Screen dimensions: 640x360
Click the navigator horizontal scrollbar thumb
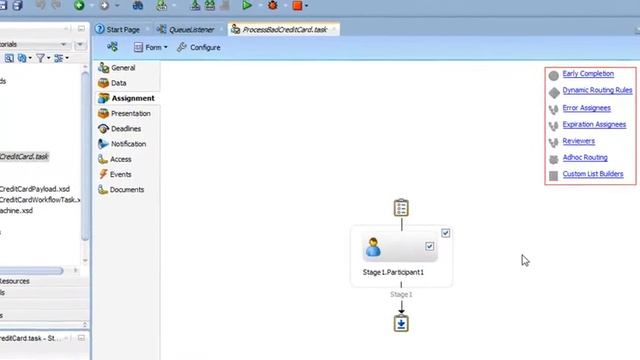point(31,271)
